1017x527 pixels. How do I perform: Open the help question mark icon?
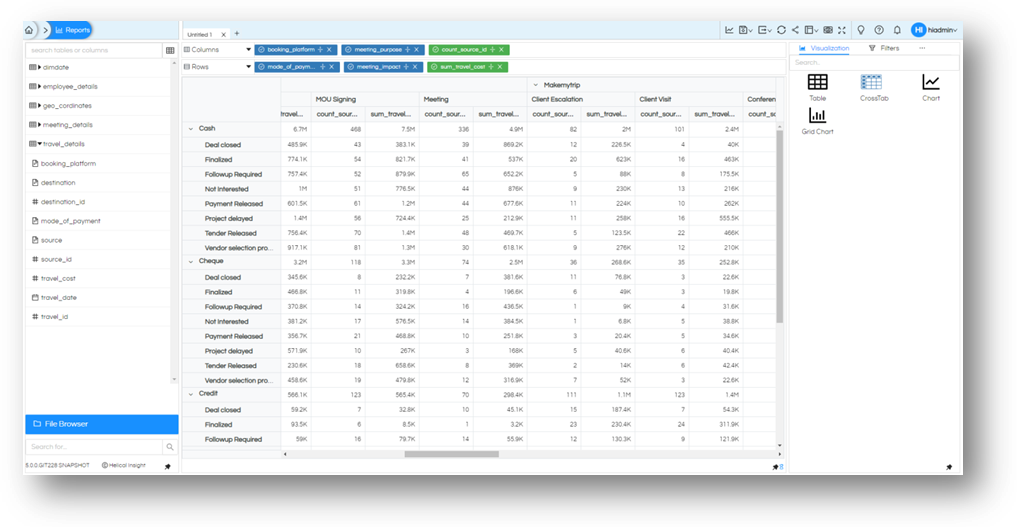click(x=879, y=30)
